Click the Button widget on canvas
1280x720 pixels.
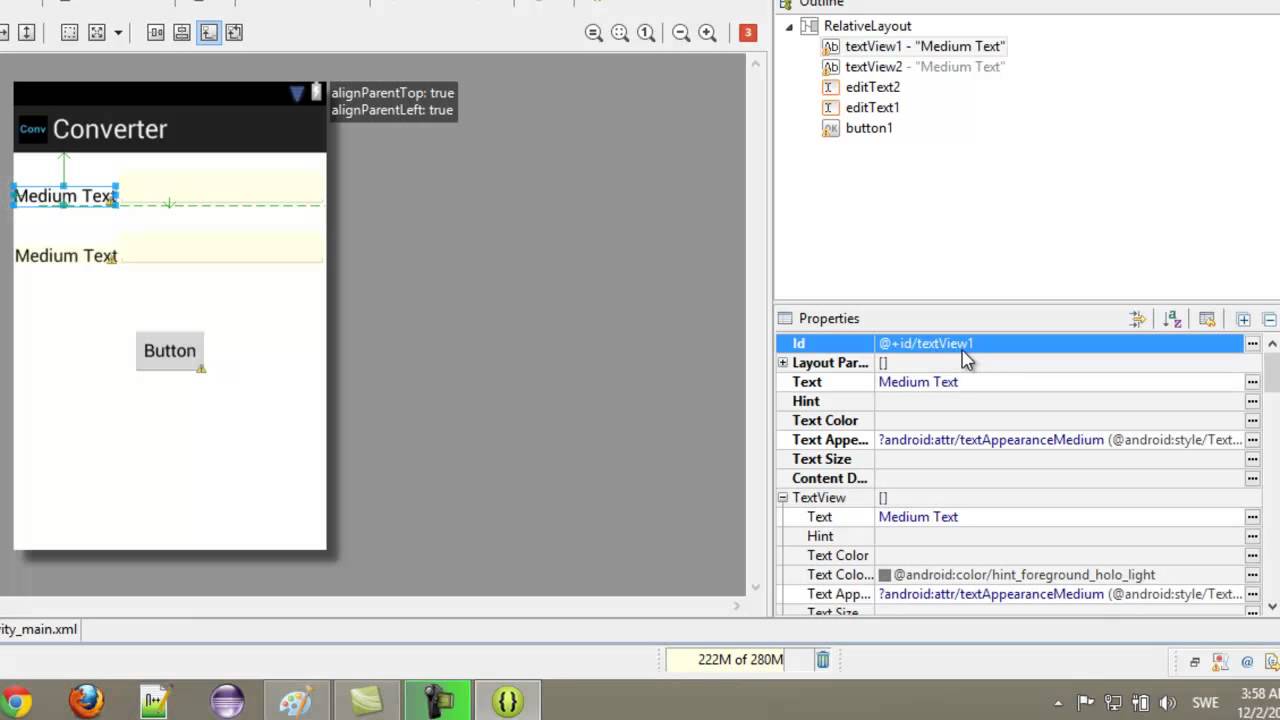169,351
